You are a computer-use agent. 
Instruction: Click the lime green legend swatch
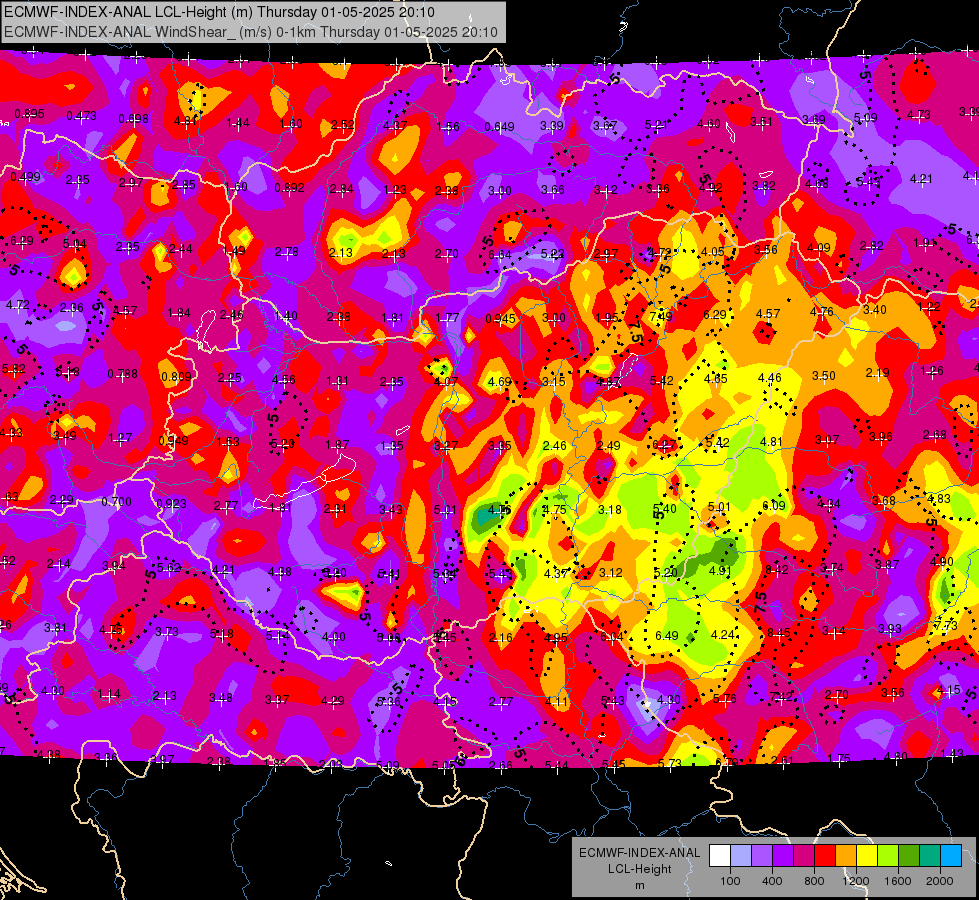point(888,856)
